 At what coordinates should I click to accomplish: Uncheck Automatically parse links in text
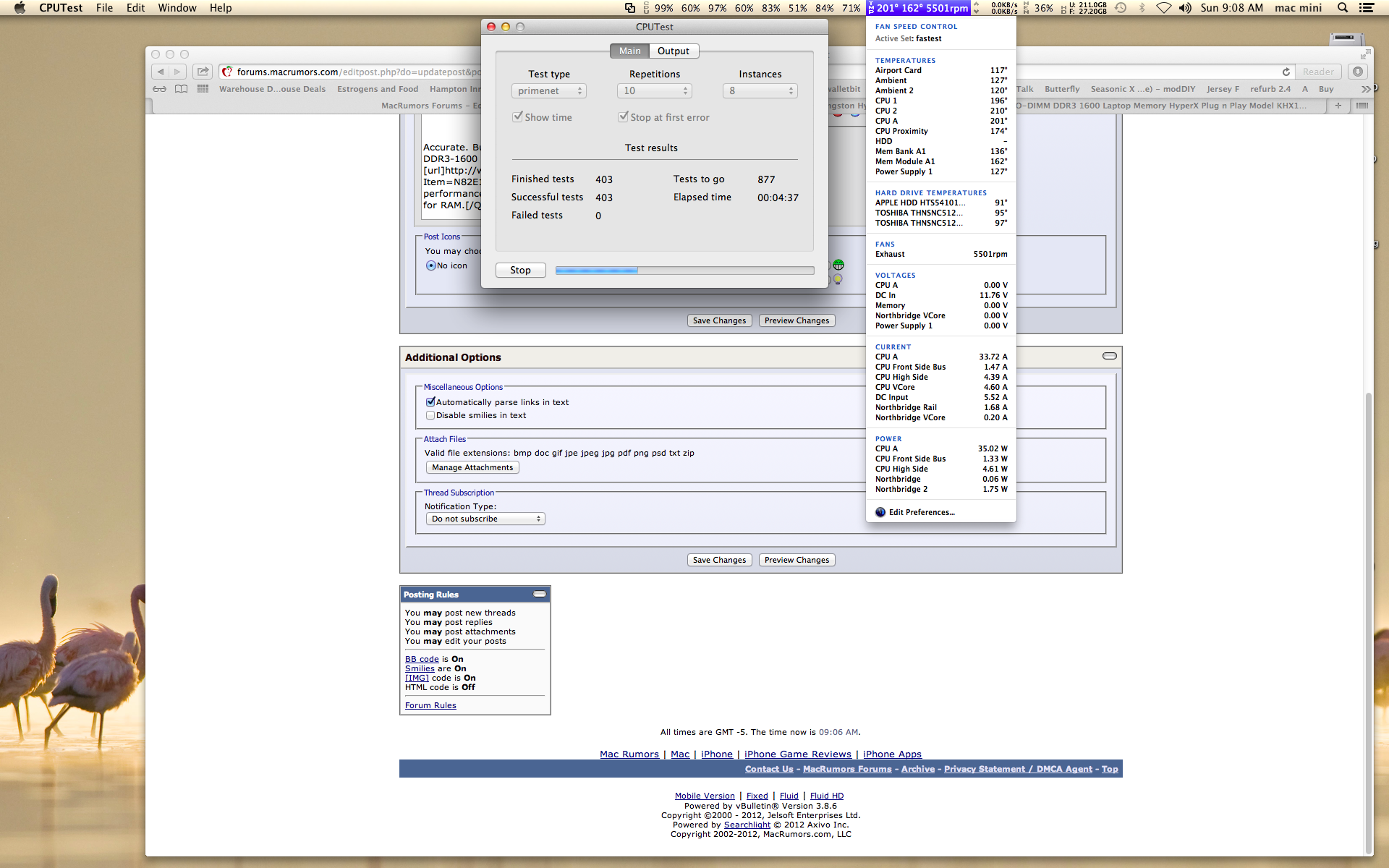pyautogui.click(x=430, y=402)
